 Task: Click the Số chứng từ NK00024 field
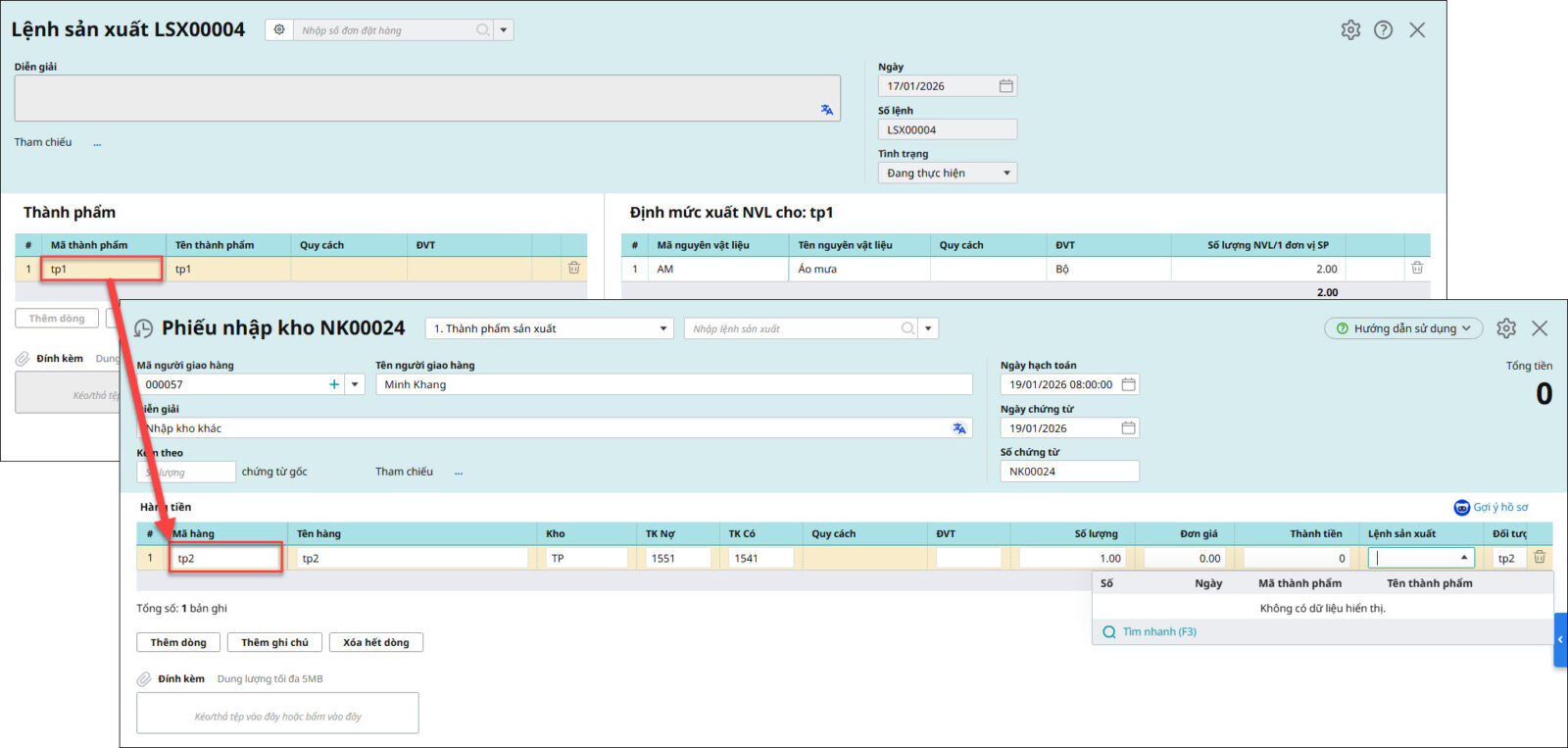[x=1068, y=472]
